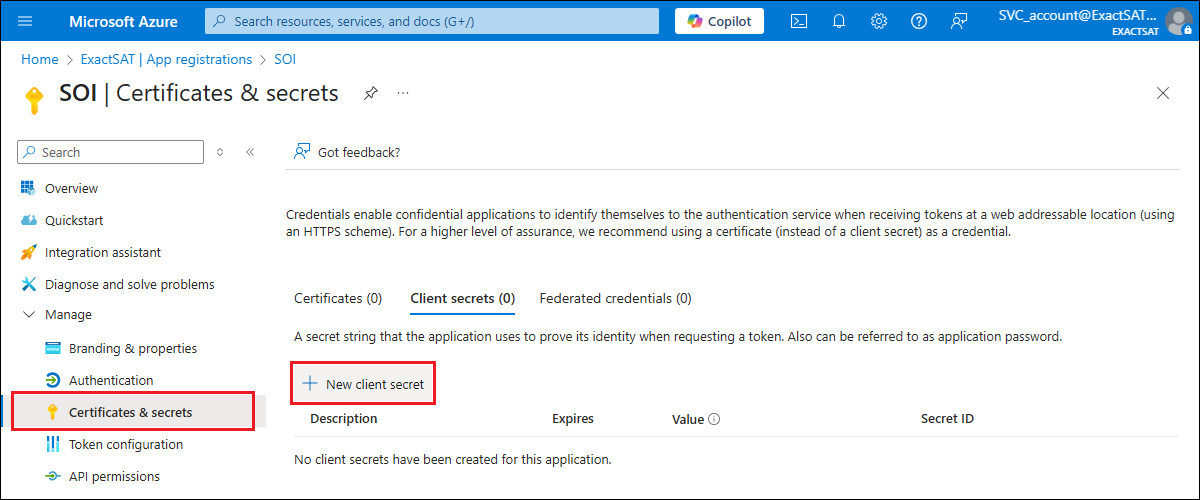Click New client secret
The width and height of the screenshot is (1200, 500).
[x=364, y=384]
